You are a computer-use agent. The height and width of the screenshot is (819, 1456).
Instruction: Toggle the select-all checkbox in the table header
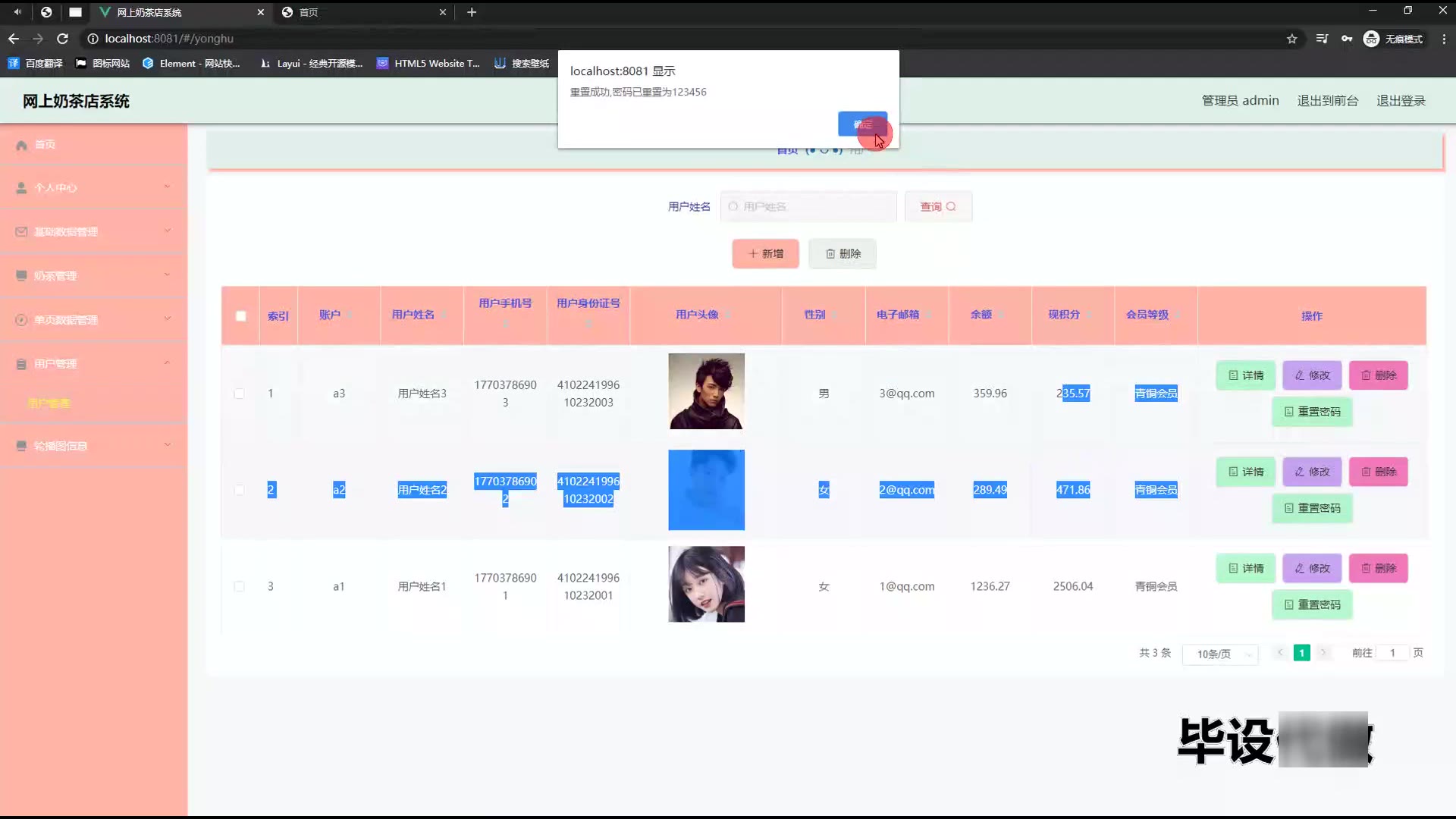click(240, 316)
